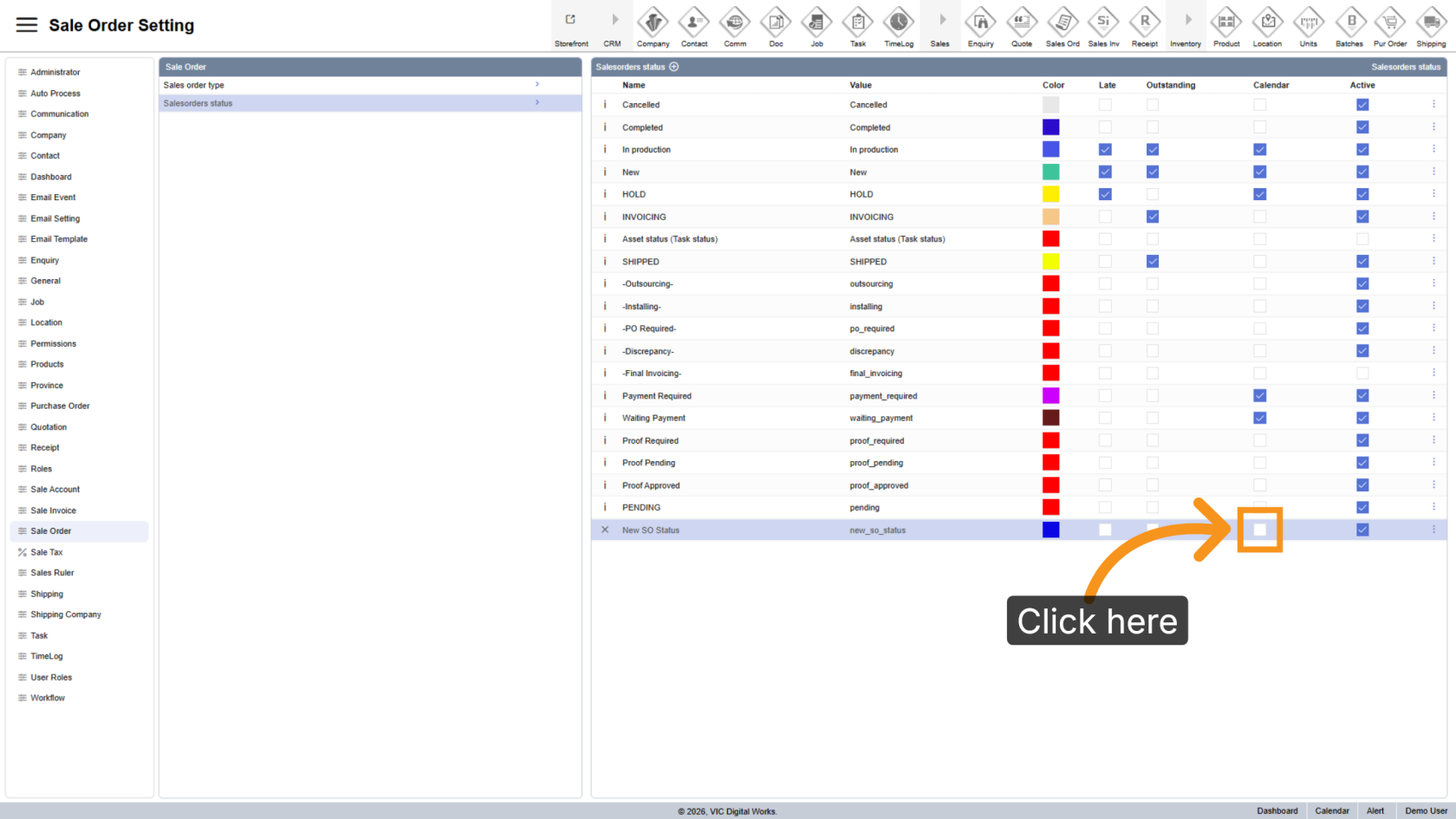Open the three-dot menu for Cancelled row
1456x819 pixels.
1433,104
